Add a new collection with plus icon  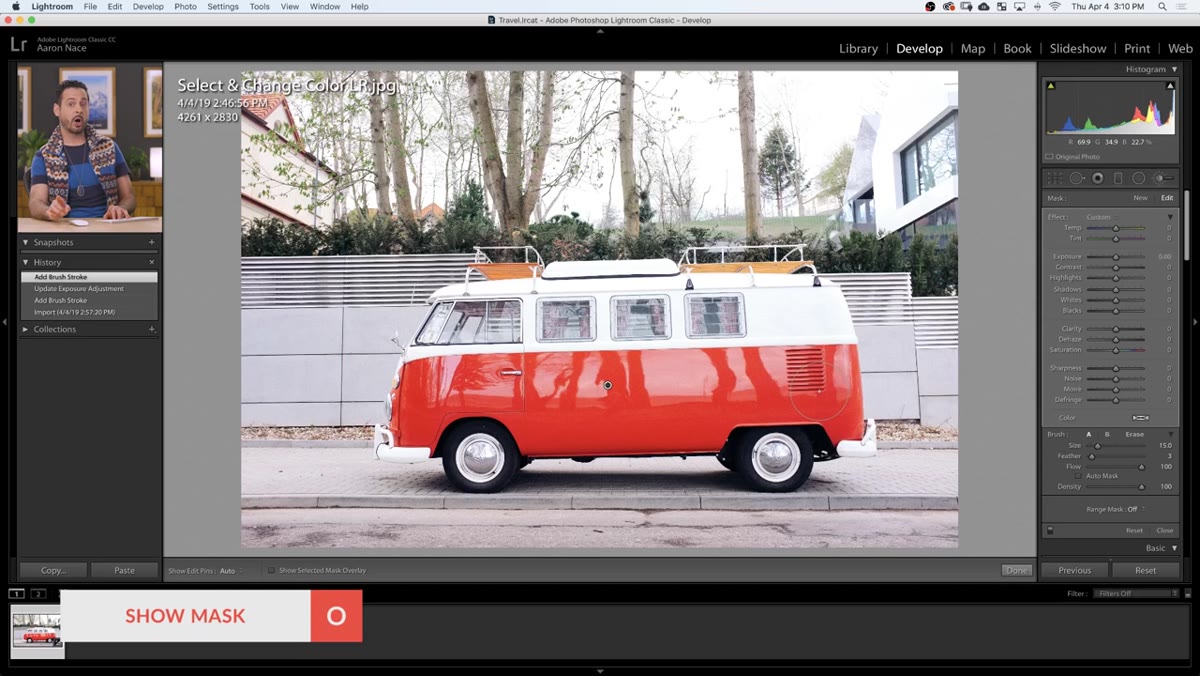(152, 329)
